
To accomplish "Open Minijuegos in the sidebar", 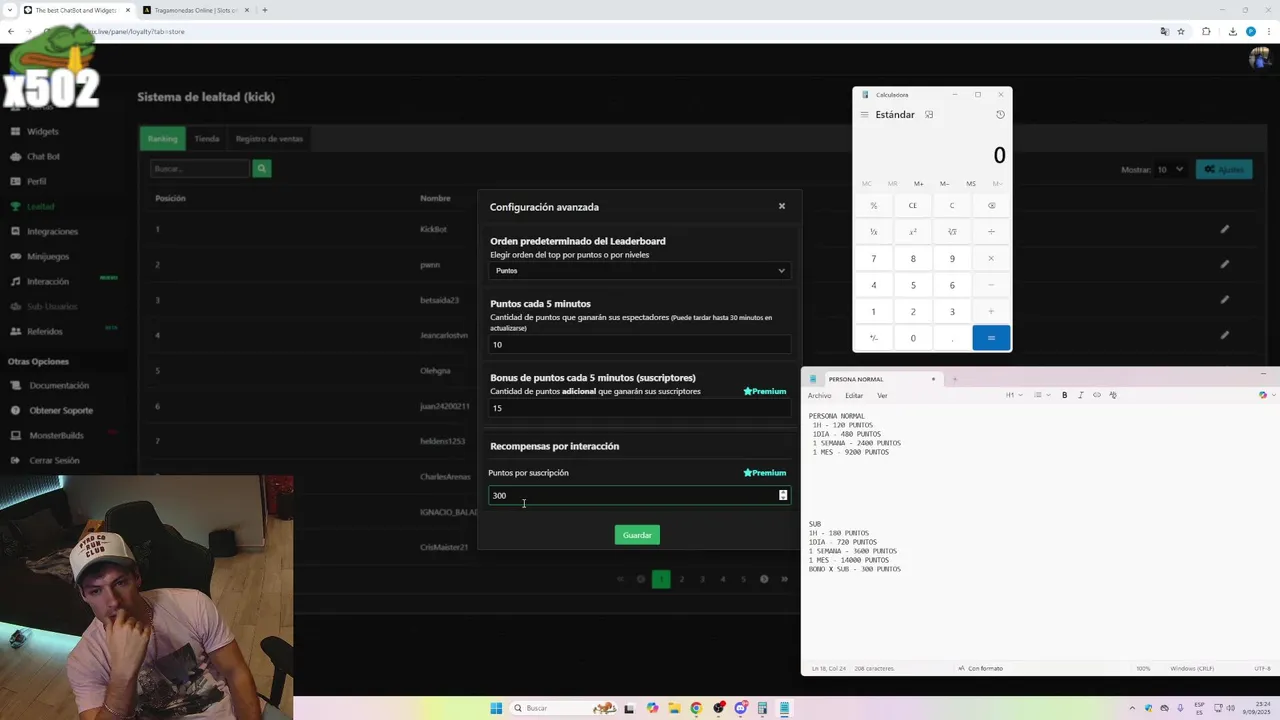I will pos(48,257).
